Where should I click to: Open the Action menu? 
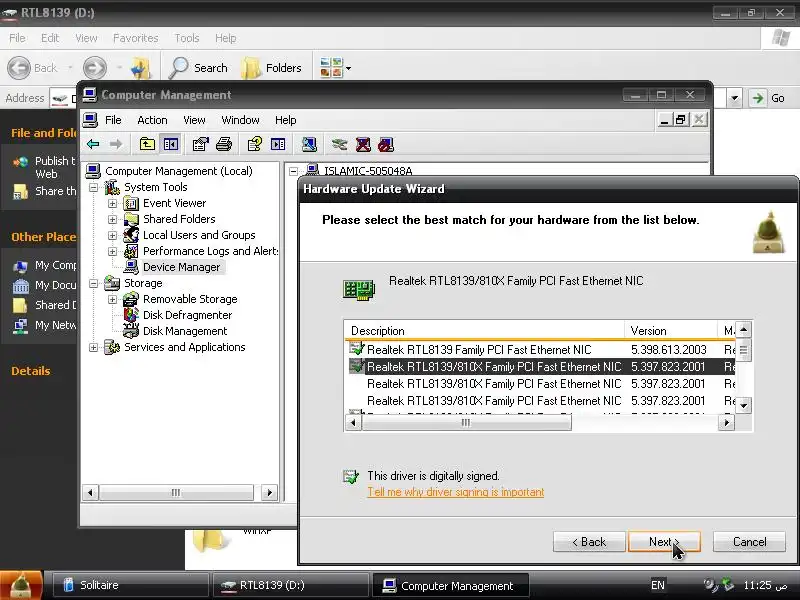[x=152, y=120]
